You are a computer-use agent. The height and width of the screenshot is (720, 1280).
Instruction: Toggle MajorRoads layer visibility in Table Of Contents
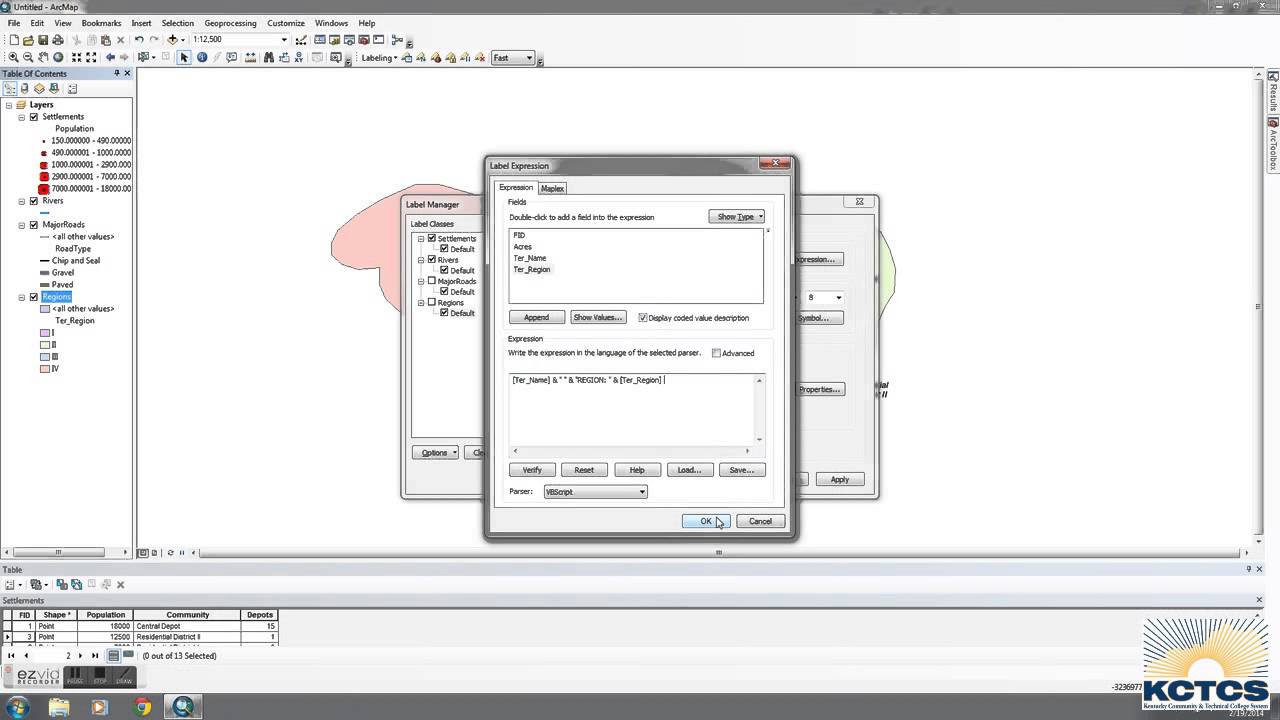34,225
